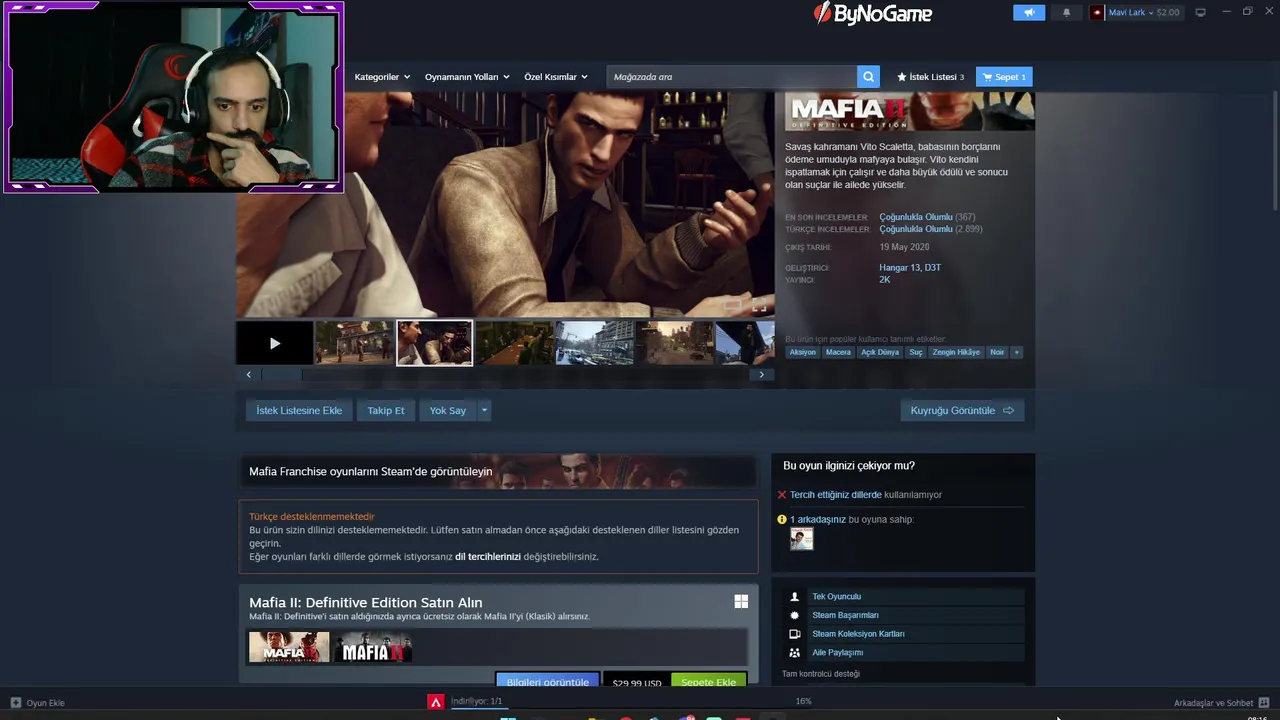Image resolution: width=1280 pixels, height=720 pixels.
Task: Click the Suç tag
Action: point(915,352)
